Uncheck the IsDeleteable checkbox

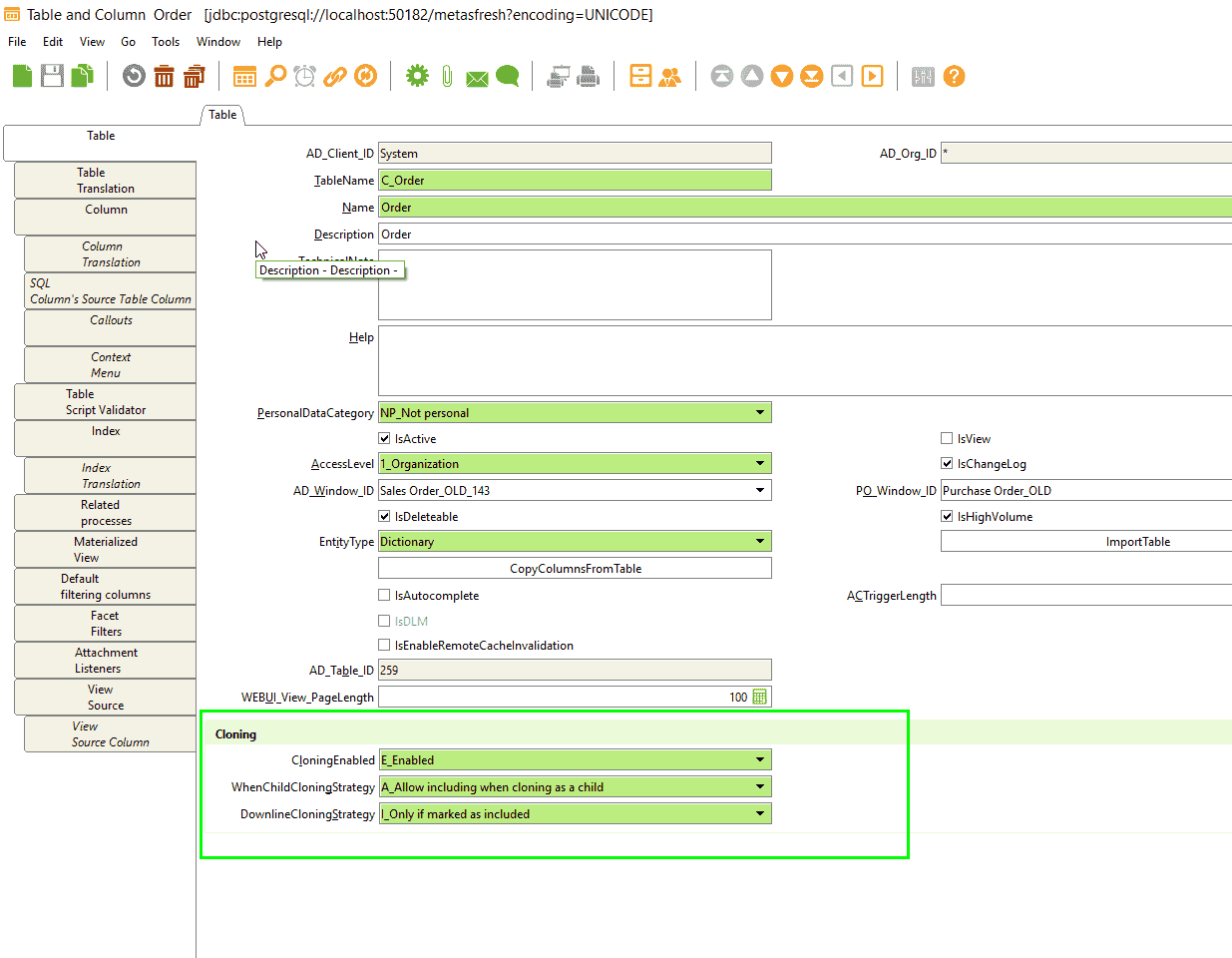pyautogui.click(x=384, y=516)
